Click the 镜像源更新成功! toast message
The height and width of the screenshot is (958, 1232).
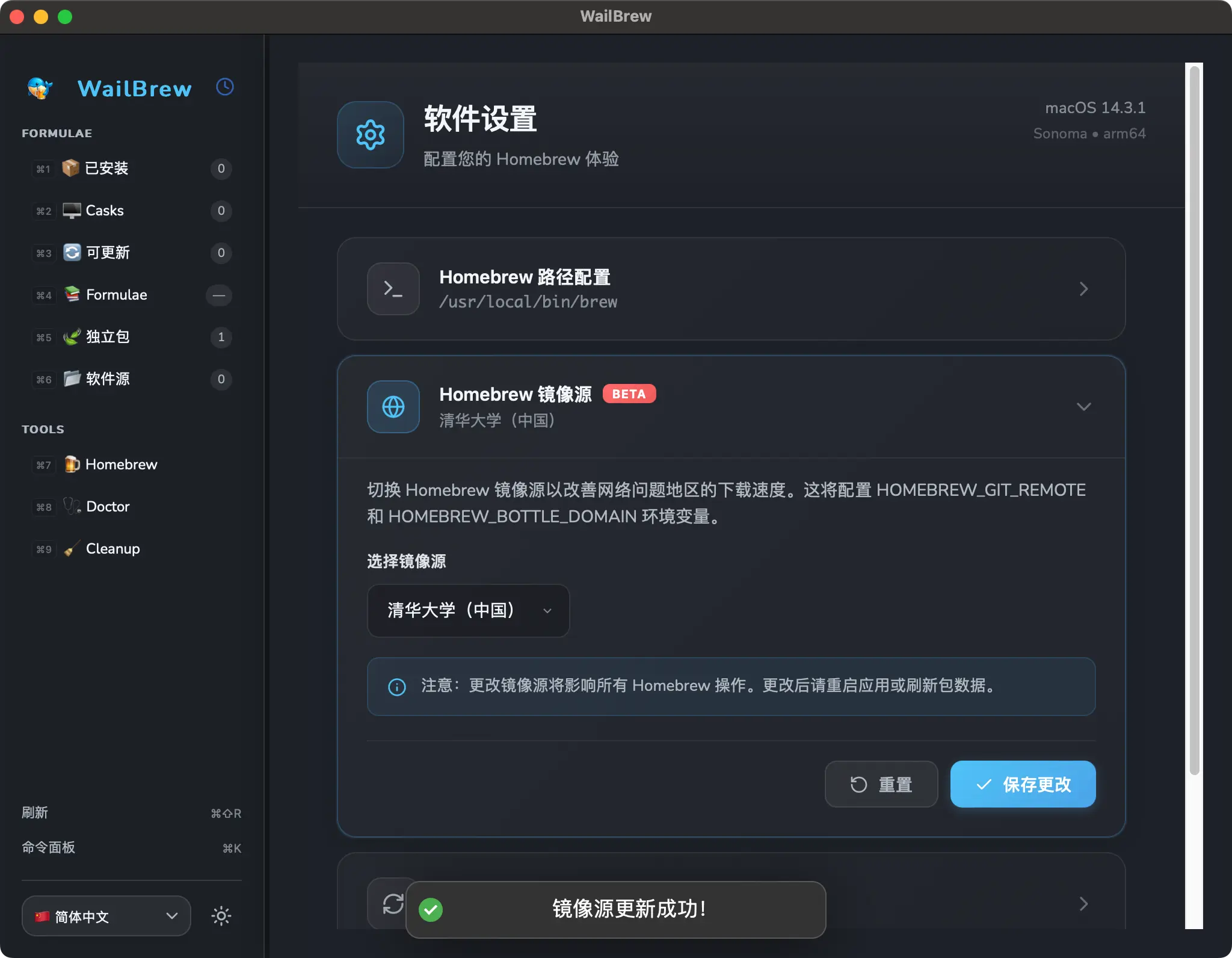[629, 909]
